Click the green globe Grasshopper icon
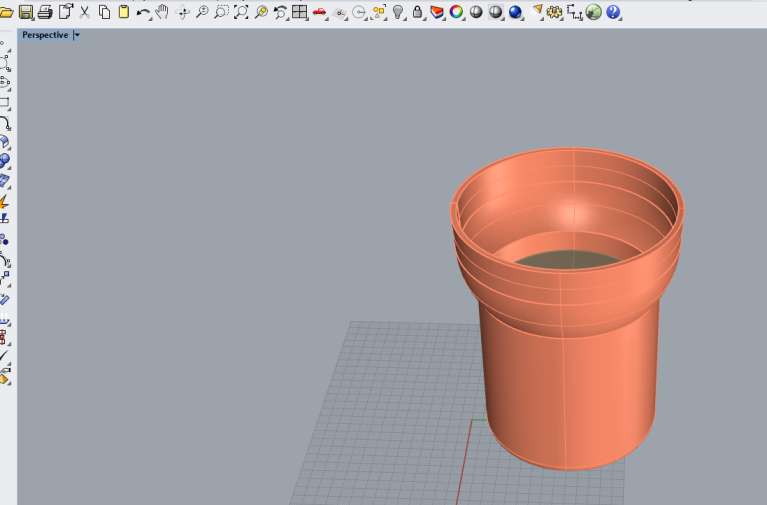The width and height of the screenshot is (767, 505). (x=593, y=12)
